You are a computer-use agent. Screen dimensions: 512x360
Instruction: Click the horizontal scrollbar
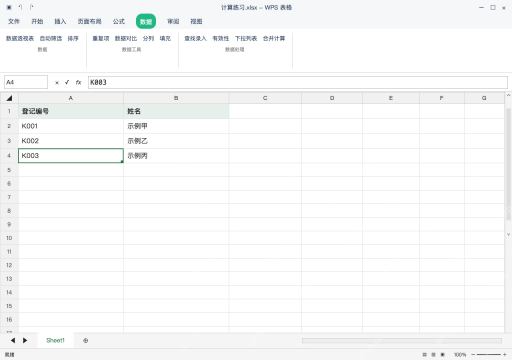pos(402,341)
